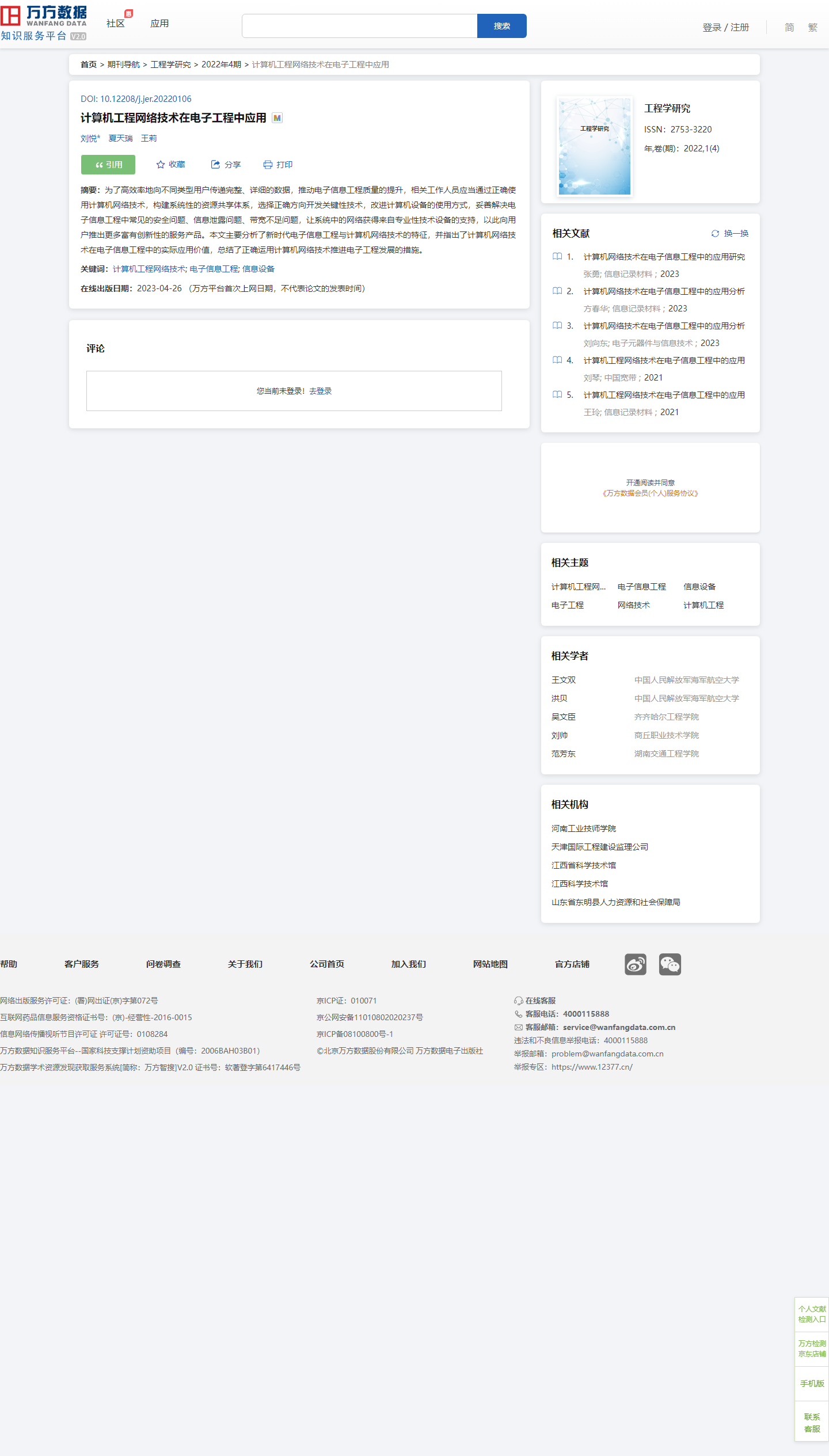Viewport: 829px width, 1456px height.
Task: Open 官方店铺 footer link
Action: point(572,964)
